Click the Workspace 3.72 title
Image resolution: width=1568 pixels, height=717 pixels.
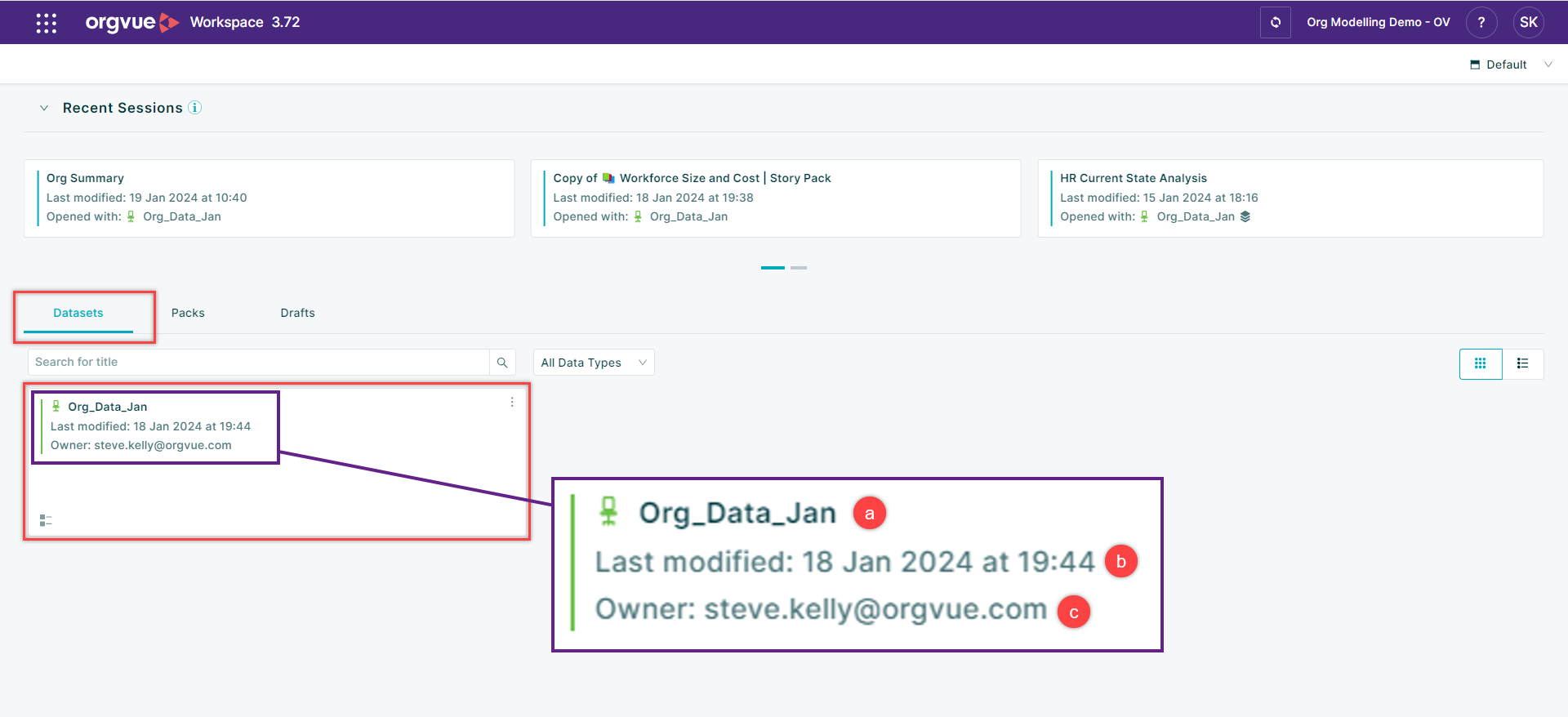pyautogui.click(x=245, y=22)
